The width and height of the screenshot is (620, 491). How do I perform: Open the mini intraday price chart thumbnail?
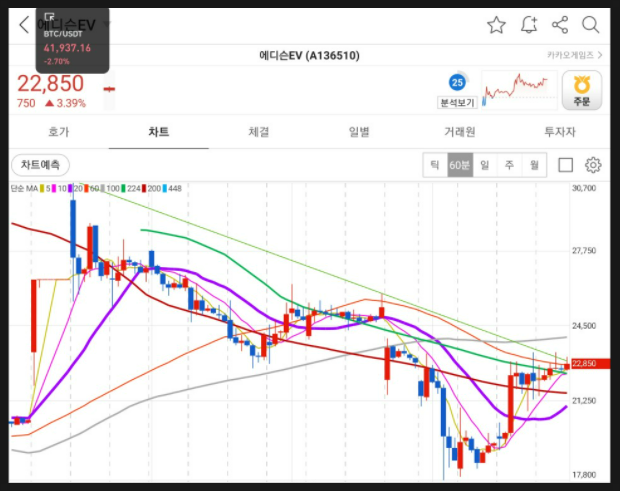pos(519,90)
